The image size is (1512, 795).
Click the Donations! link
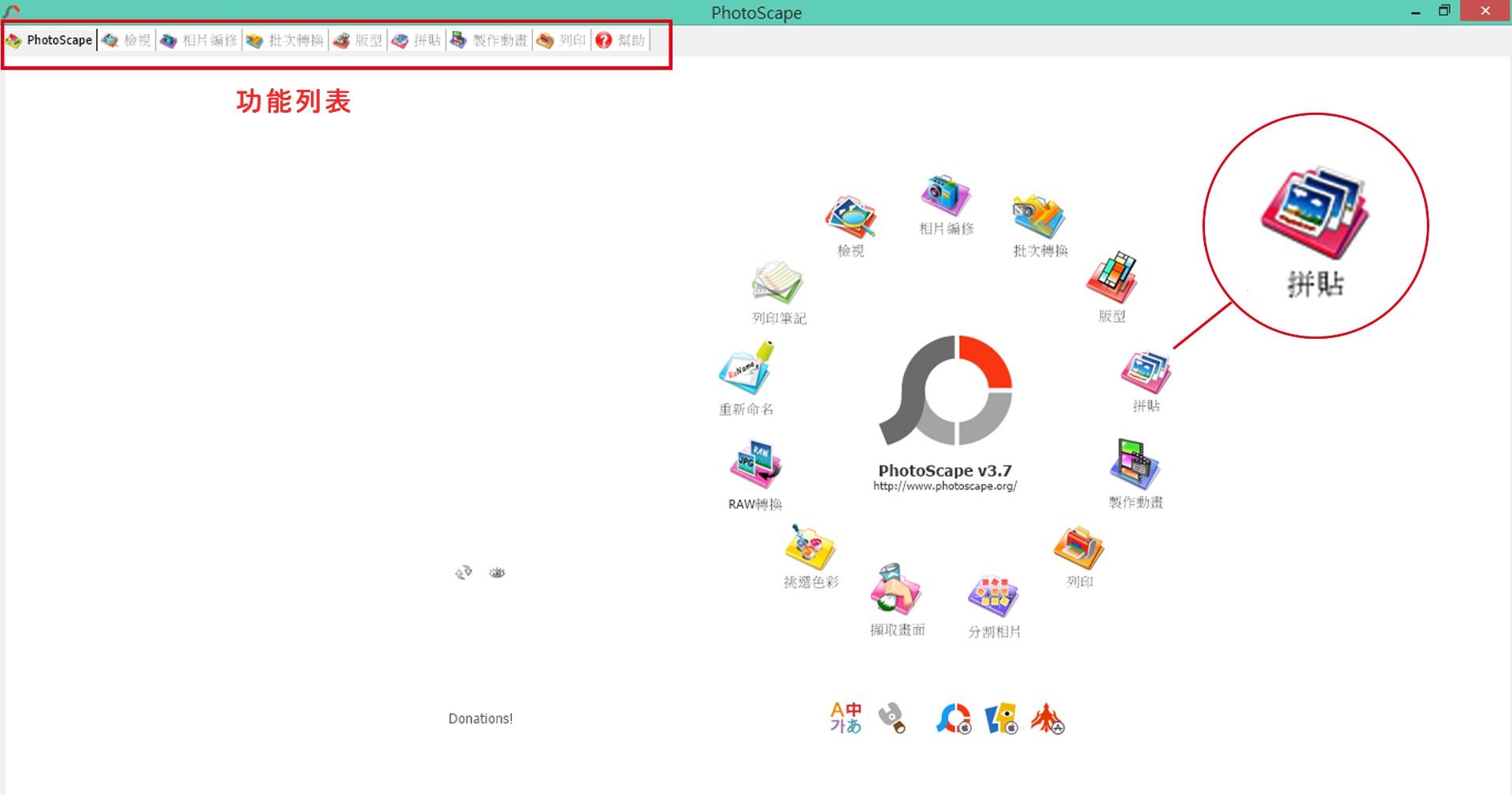(480, 719)
